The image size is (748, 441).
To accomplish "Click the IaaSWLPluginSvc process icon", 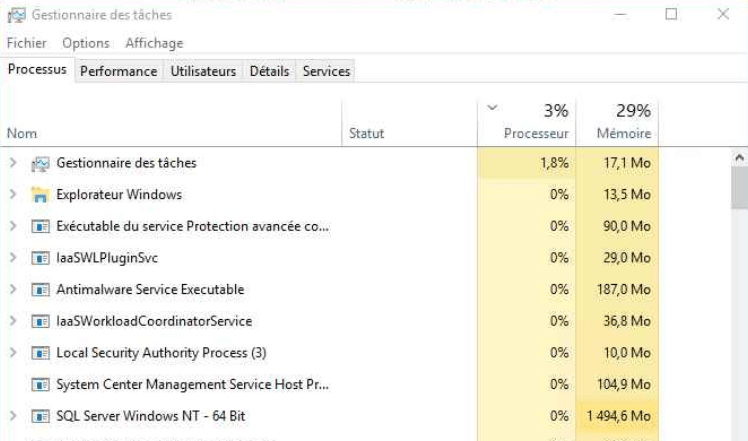I will pyautogui.click(x=41, y=258).
